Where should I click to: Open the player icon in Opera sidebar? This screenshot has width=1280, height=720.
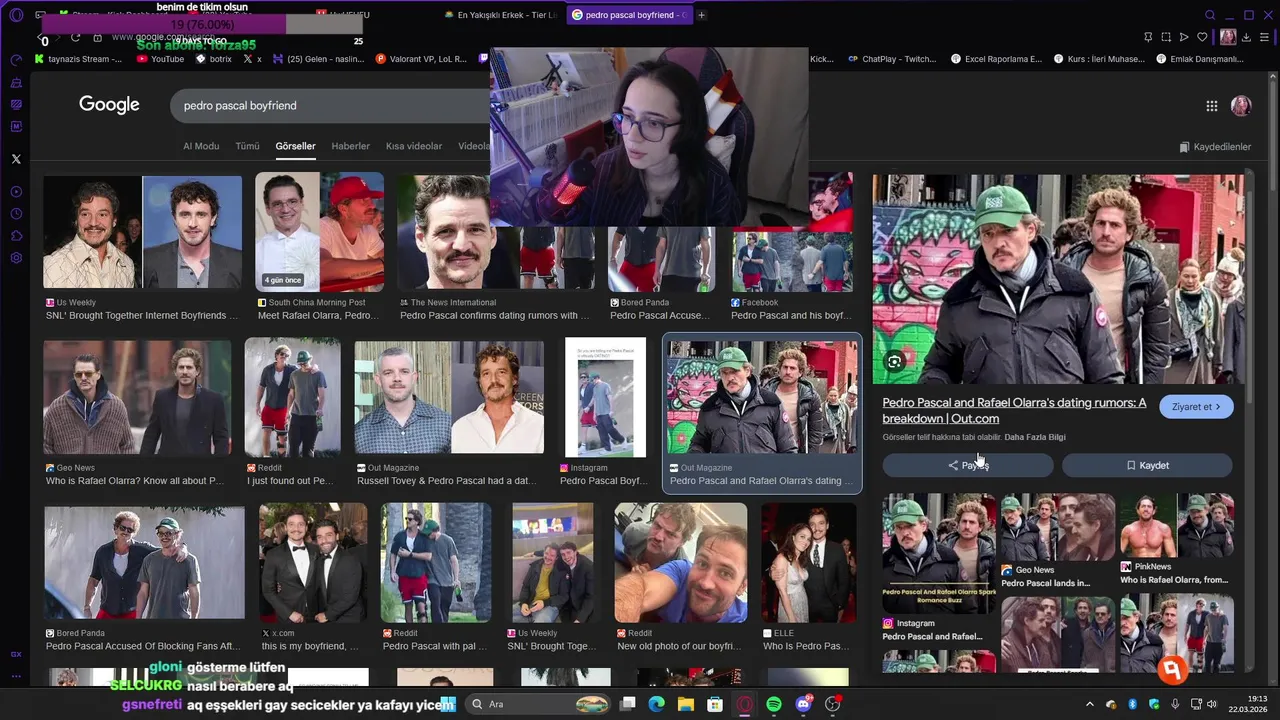[x=16, y=192]
